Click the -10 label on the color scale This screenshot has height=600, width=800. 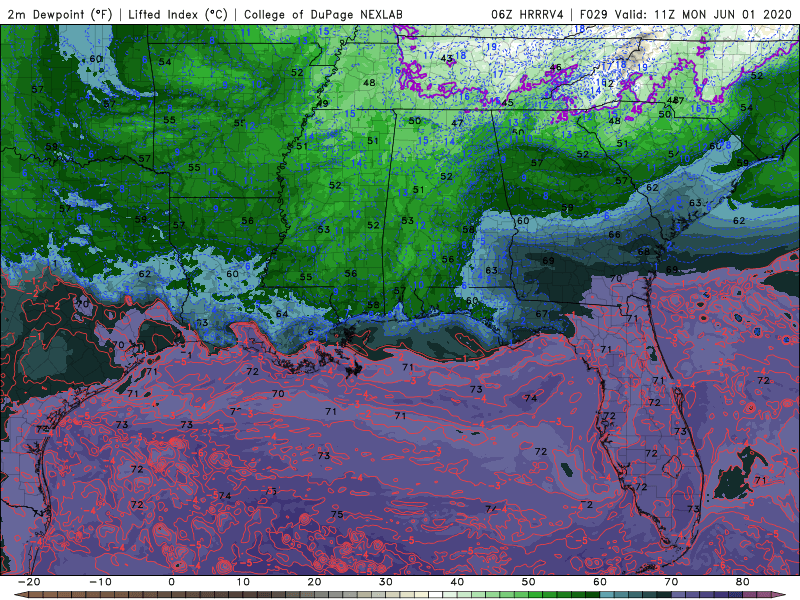(100, 582)
